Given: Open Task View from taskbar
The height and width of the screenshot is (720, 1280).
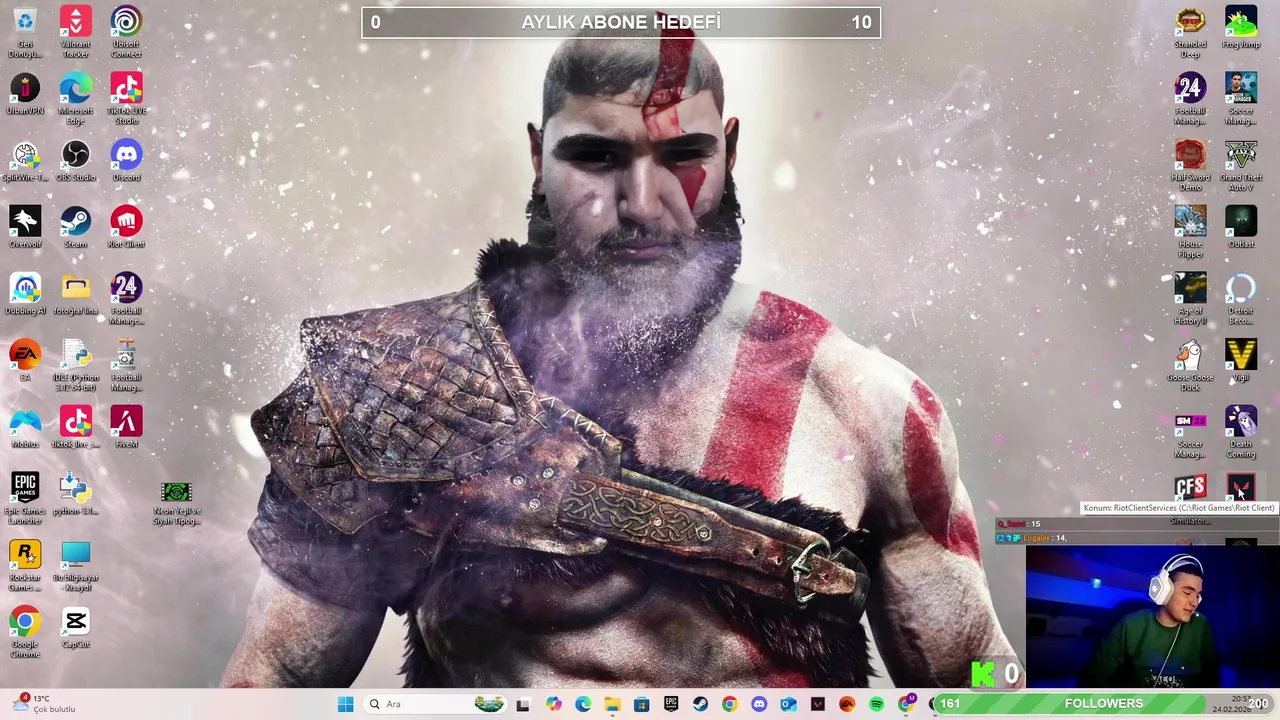Looking at the screenshot, I should (x=522, y=704).
